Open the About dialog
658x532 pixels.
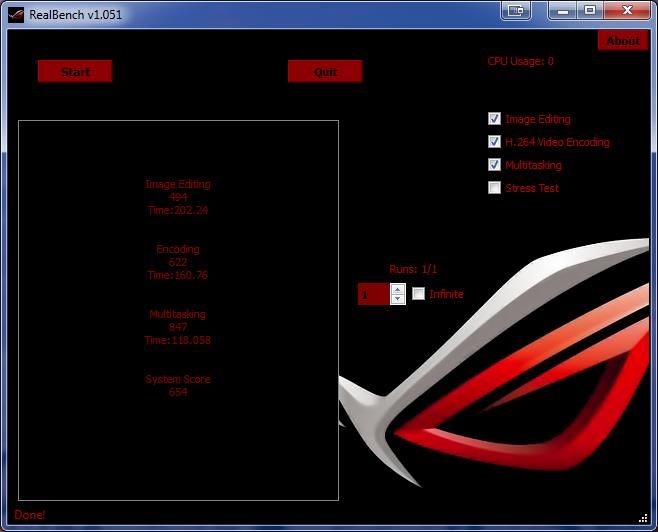pos(623,41)
